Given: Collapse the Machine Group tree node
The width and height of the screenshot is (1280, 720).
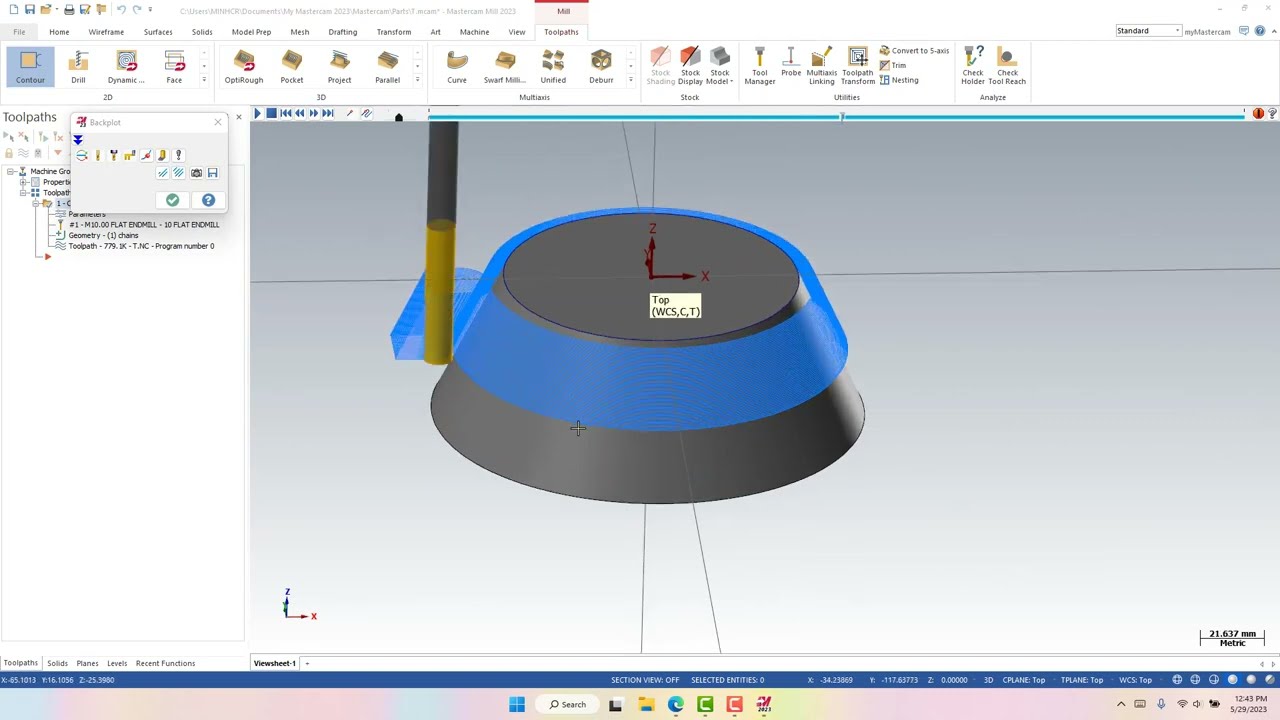Looking at the screenshot, I should click(10, 171).
